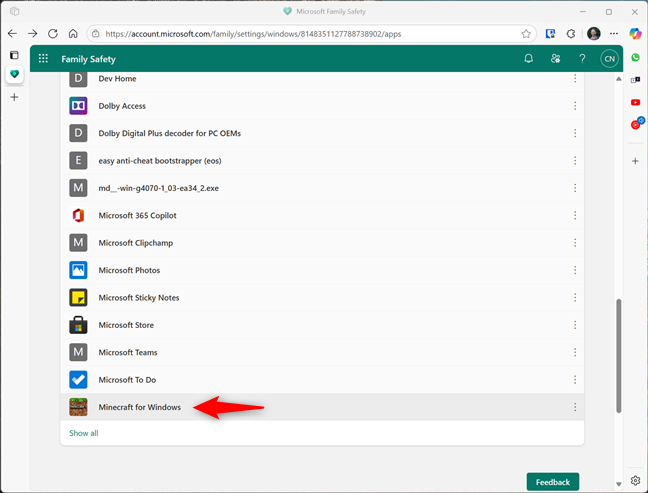Open the browser profile avatar
The width and height of the screenshot is (648, 493).
pyautogui.click(x=593, y=33)
